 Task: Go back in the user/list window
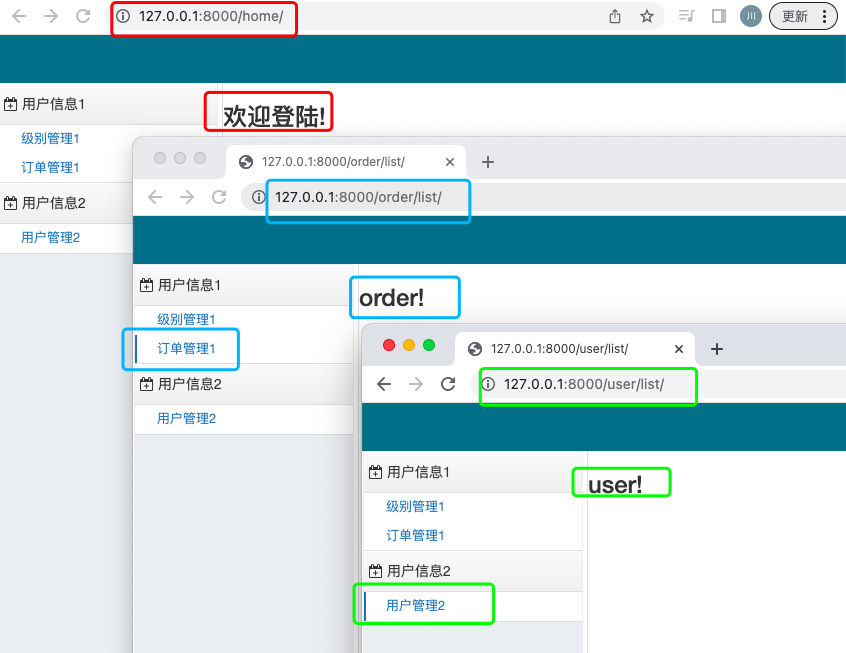tap(384, 384)
